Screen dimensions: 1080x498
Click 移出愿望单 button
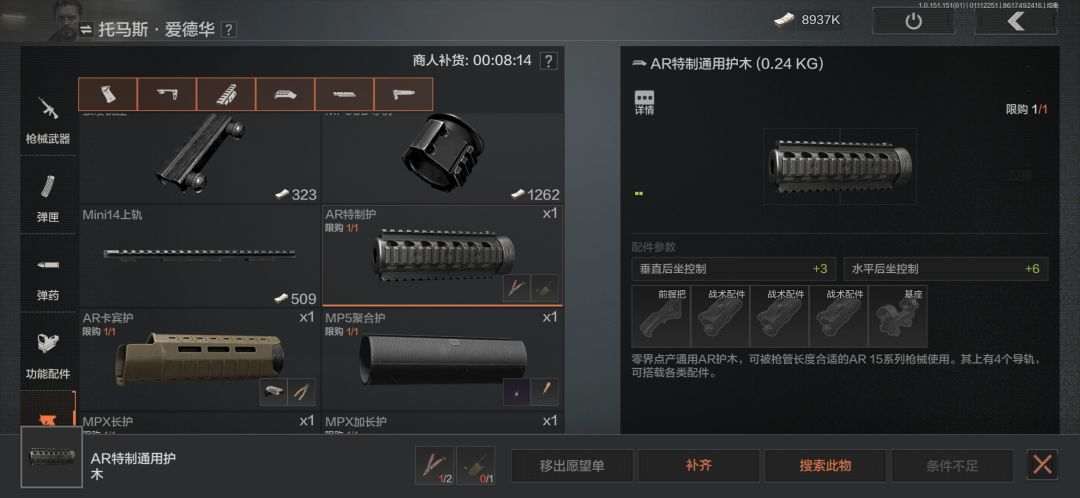tap(572, 466)
